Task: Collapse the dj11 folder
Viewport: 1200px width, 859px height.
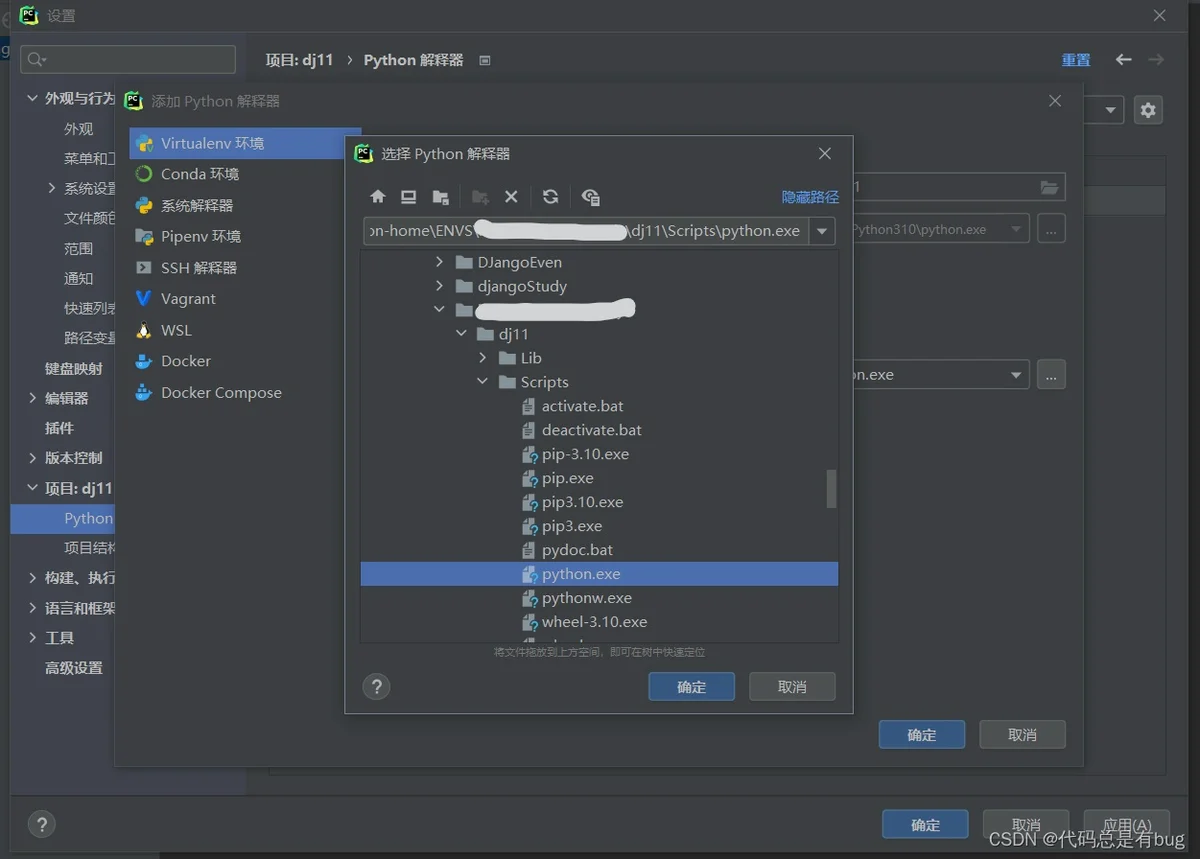Action: pyautogui.click(x=461, y=334)
